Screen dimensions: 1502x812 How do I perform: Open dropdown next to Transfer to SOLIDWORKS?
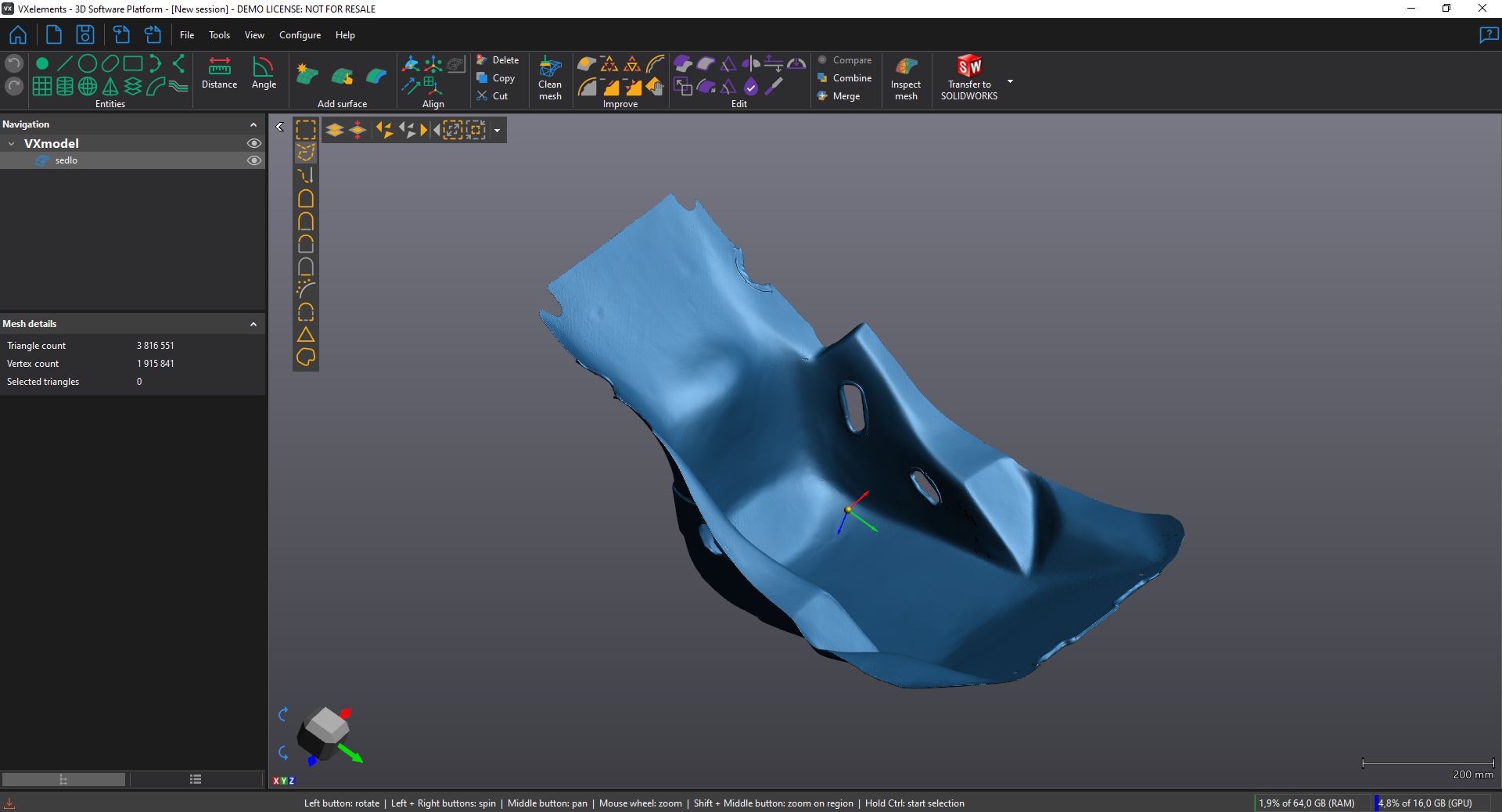point(1010,81)
